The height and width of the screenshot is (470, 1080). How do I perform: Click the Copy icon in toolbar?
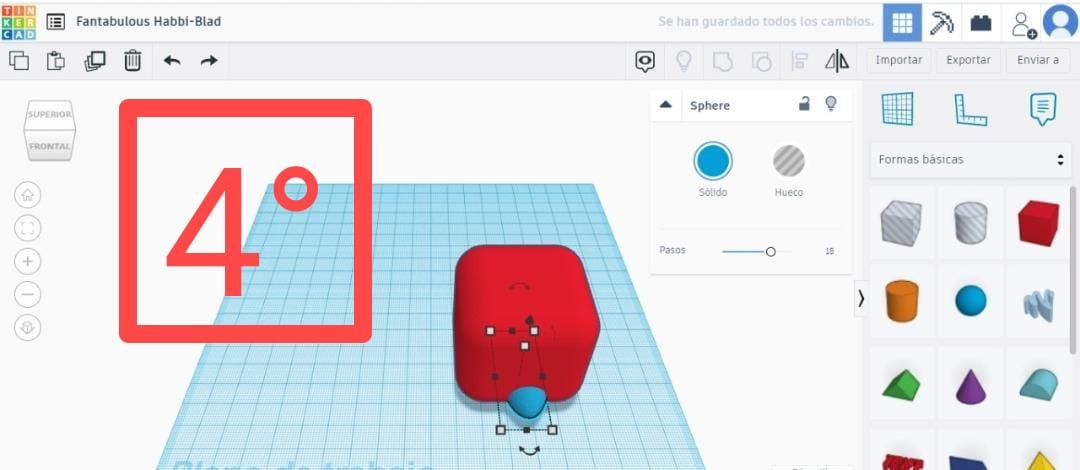tap(19, 61)
